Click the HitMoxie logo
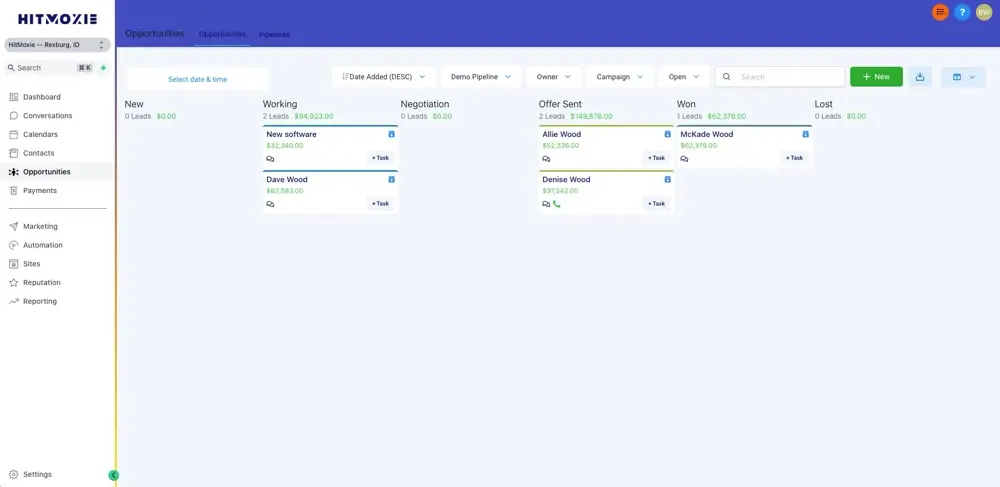 tap(57, 19)
